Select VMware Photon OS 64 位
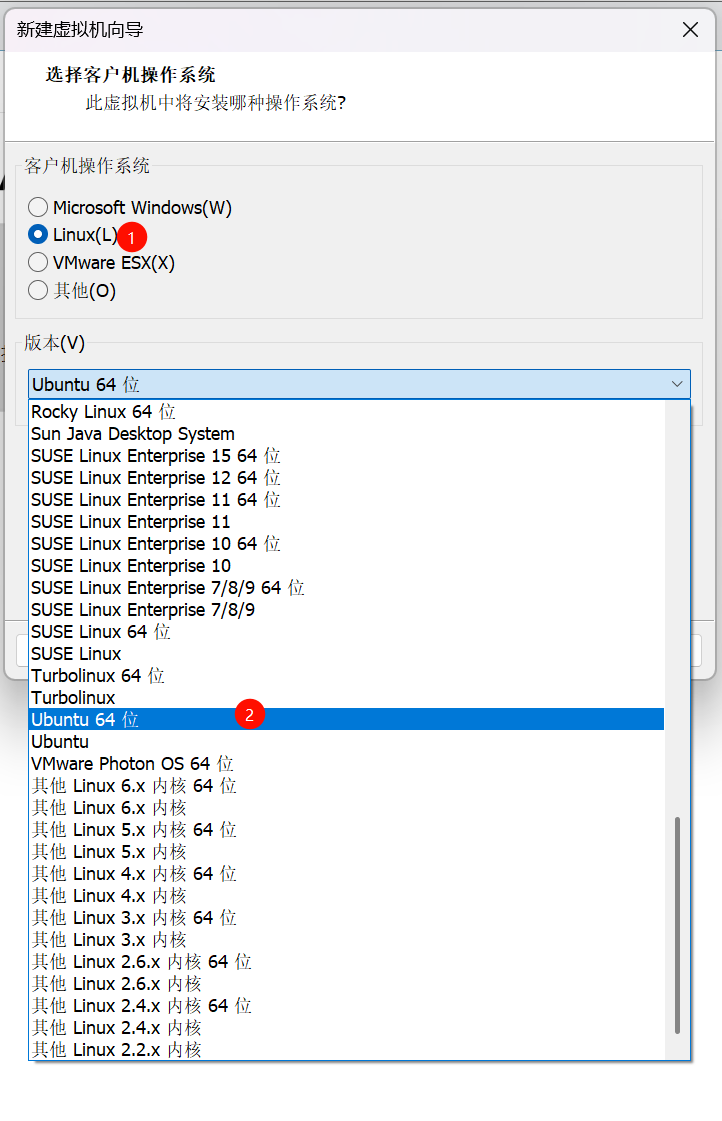 (347, 764)
